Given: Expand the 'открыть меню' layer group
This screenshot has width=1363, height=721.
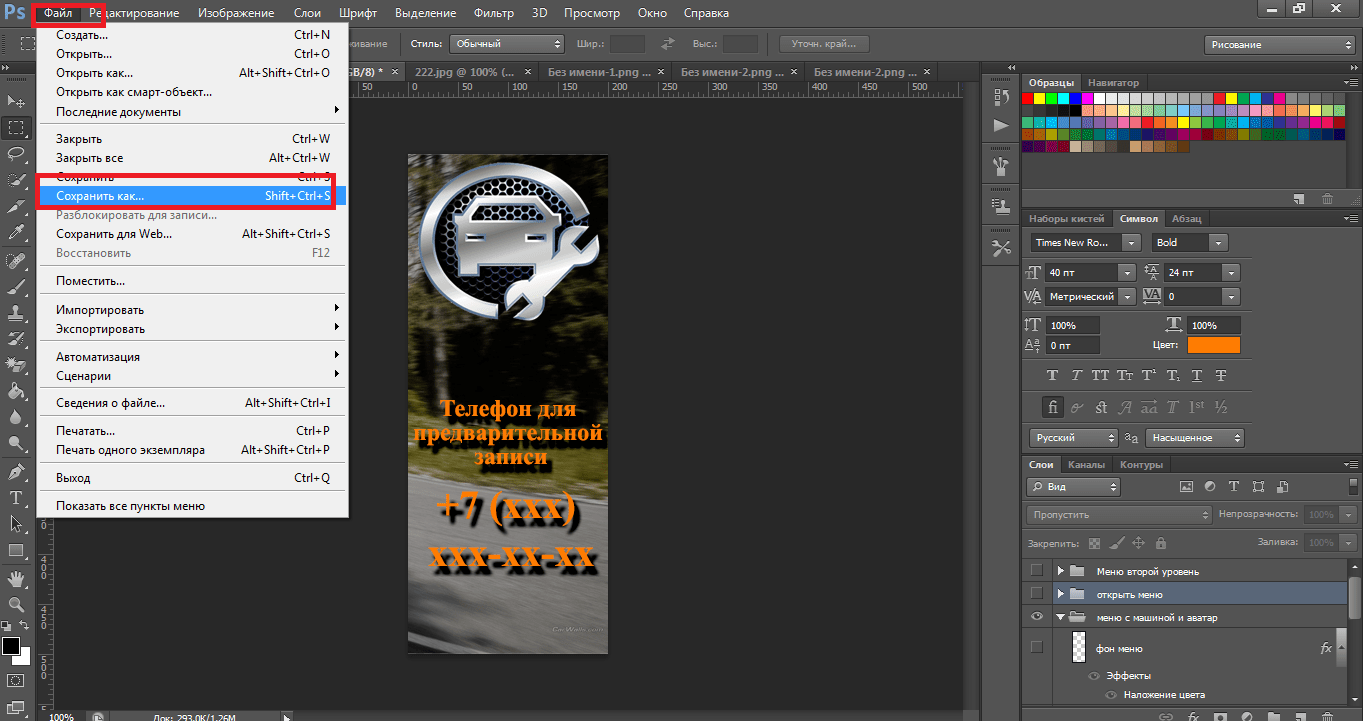Looking at the screenshot, I should (x=1061, y=594).
